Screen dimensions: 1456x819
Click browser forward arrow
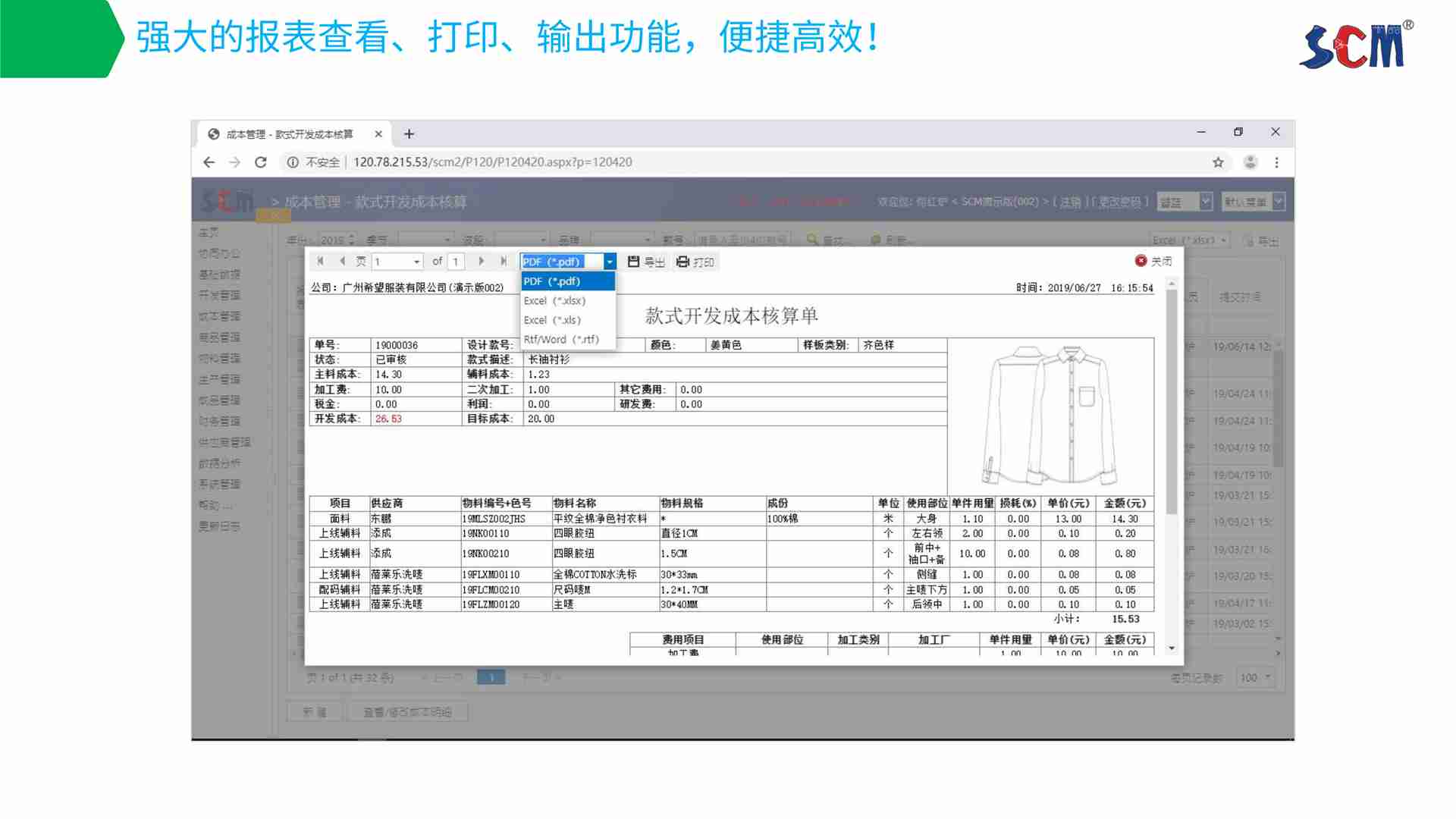coord(235,162)
